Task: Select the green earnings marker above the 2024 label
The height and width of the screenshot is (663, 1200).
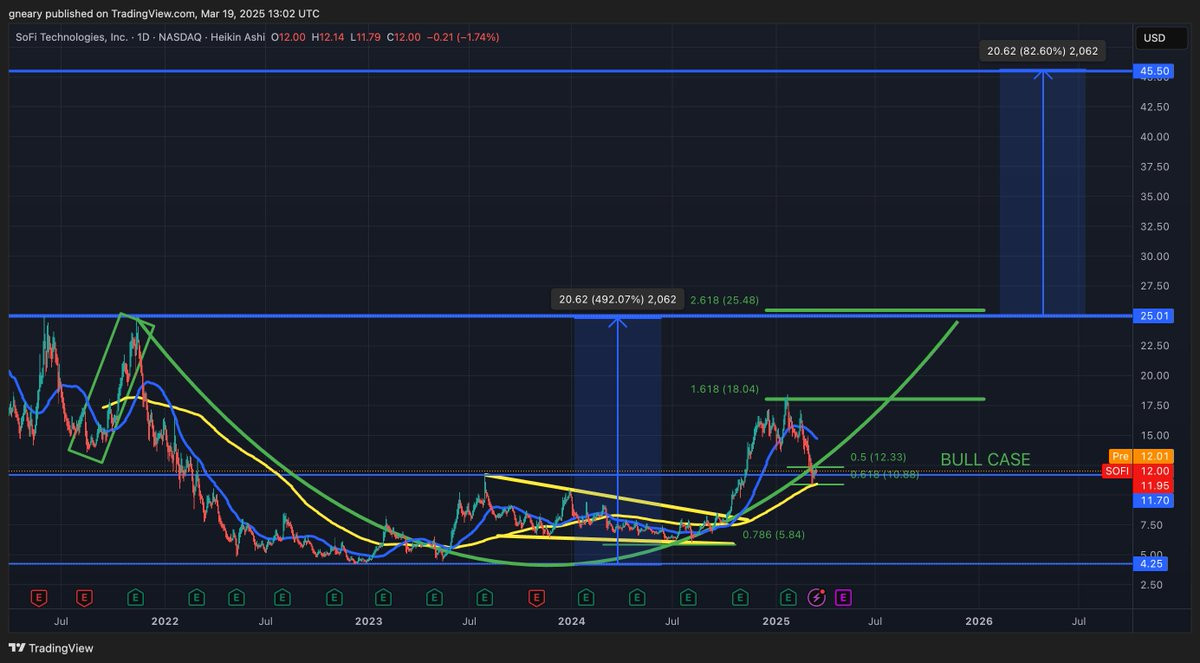Action: (586, 597)
